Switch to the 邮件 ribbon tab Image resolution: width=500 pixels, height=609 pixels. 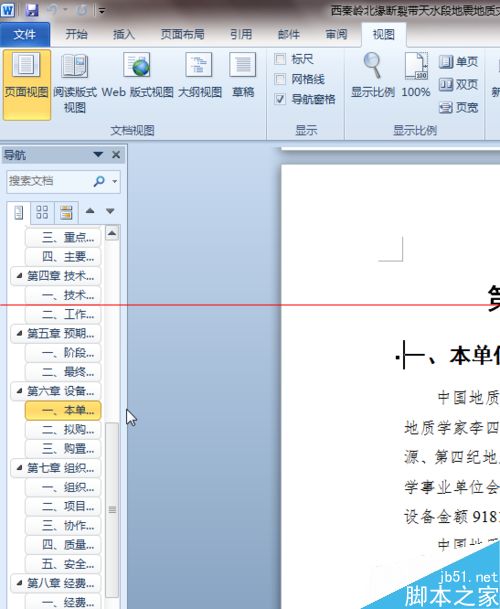pos(289,35)
